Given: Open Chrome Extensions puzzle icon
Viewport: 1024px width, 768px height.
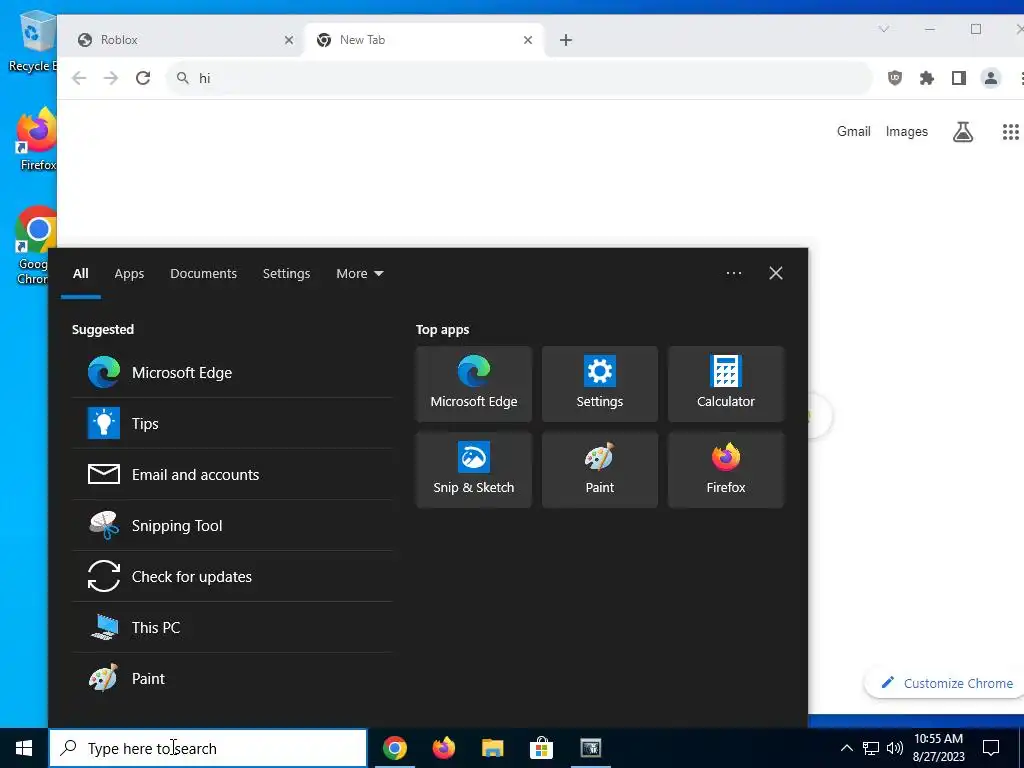Looking at the screenshot, I should pos(927,78).
